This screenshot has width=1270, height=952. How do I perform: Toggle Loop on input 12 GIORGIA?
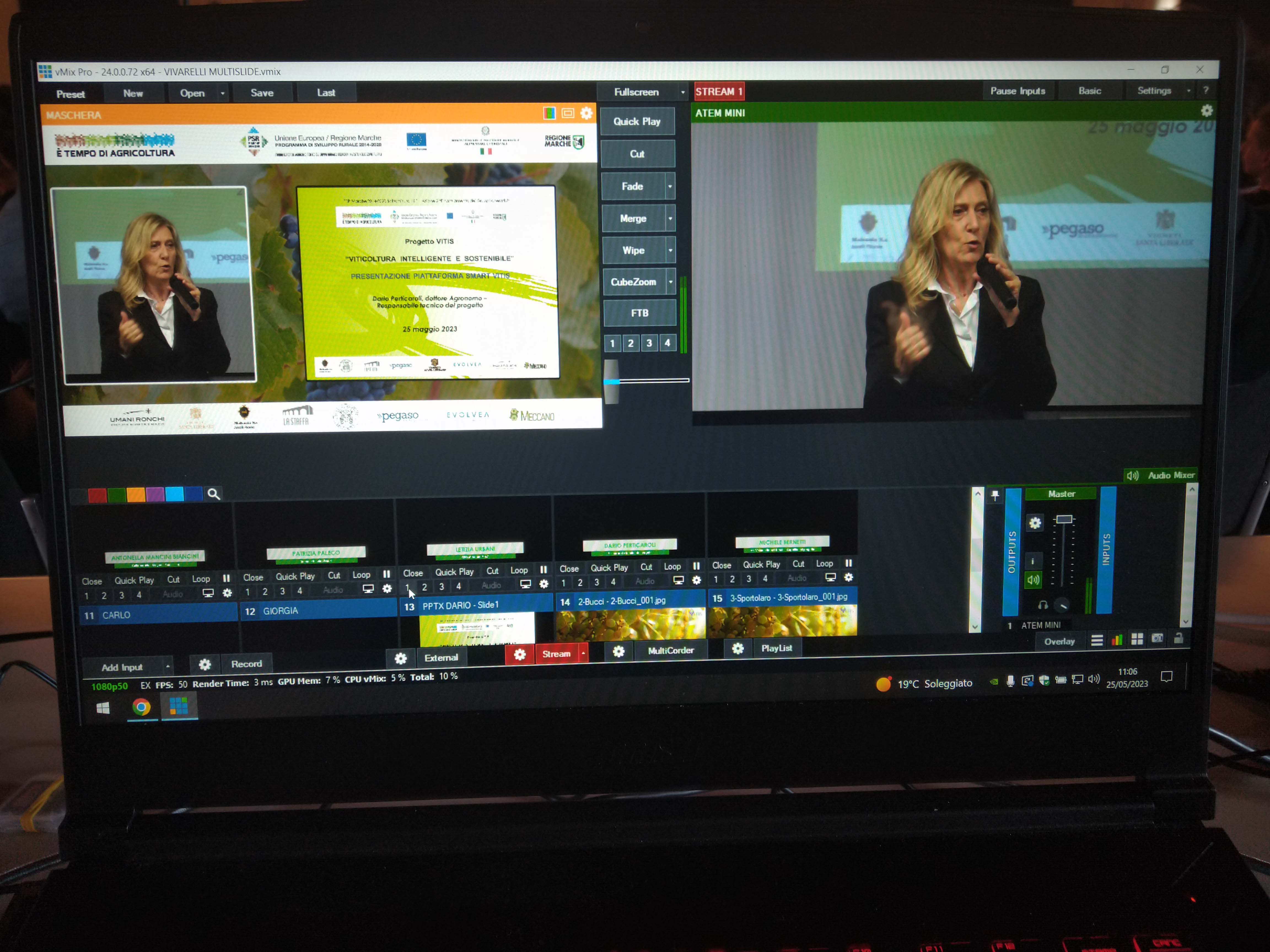(361, 574)
